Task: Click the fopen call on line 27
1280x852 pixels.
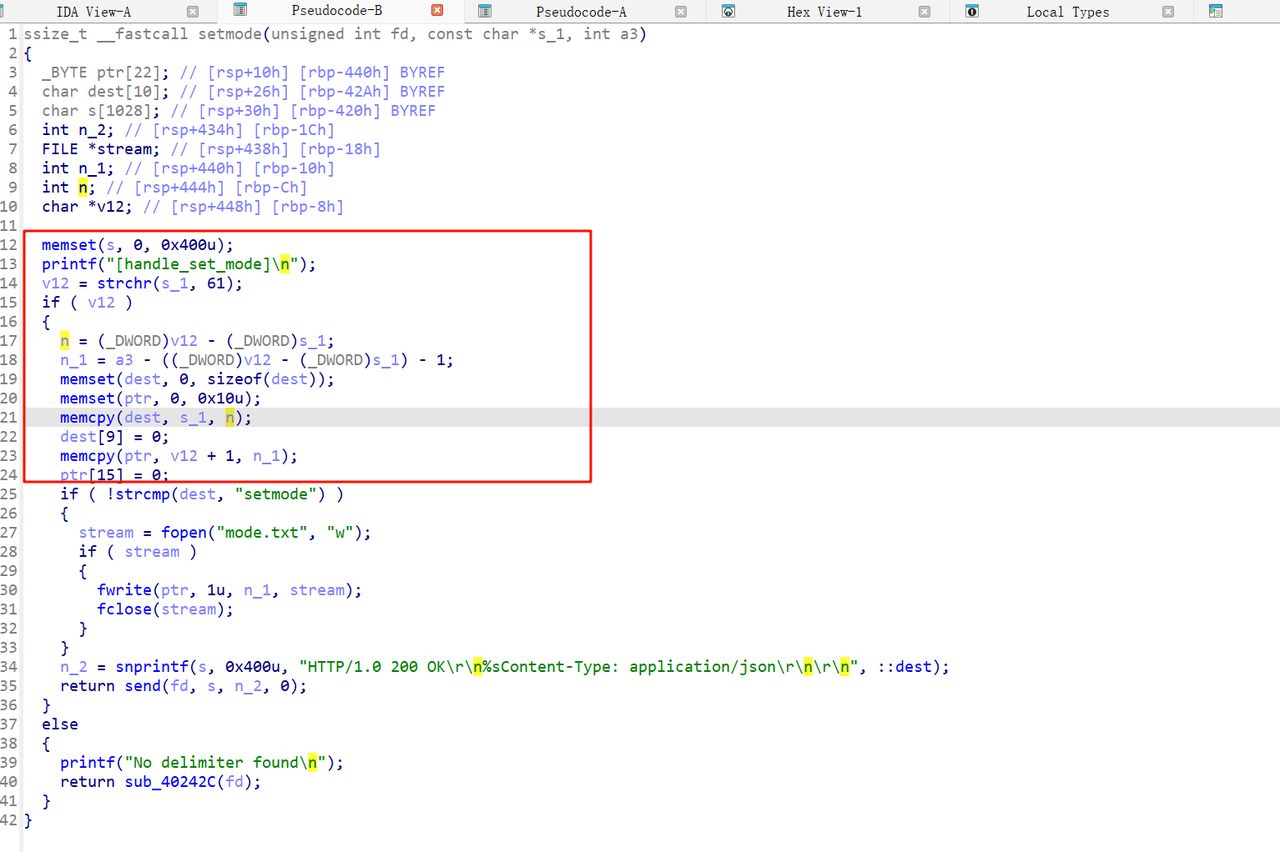Action: (x=183, y=533)
